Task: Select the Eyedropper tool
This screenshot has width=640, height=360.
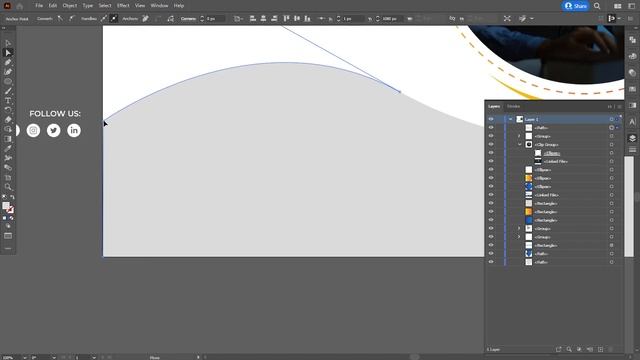Action: pyautogui.click(x=8, y=149)
